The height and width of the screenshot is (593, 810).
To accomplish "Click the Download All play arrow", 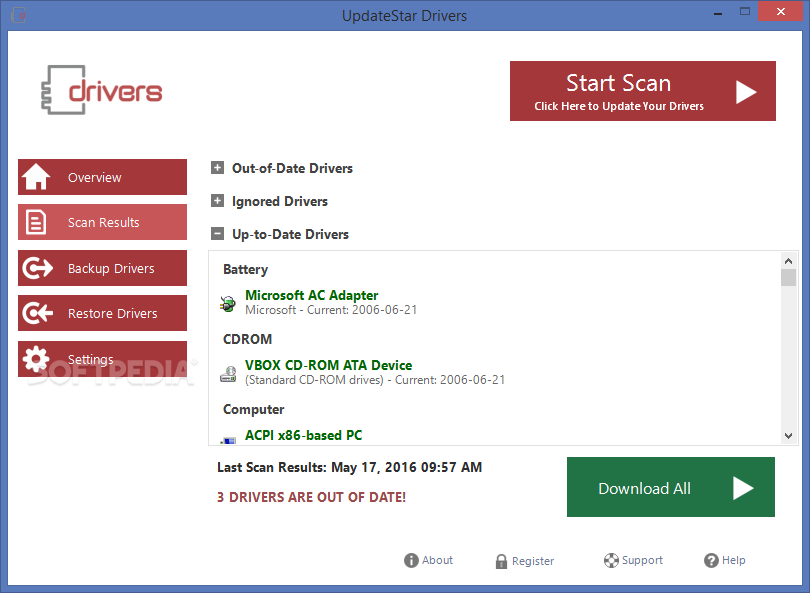I will point(743,488).
